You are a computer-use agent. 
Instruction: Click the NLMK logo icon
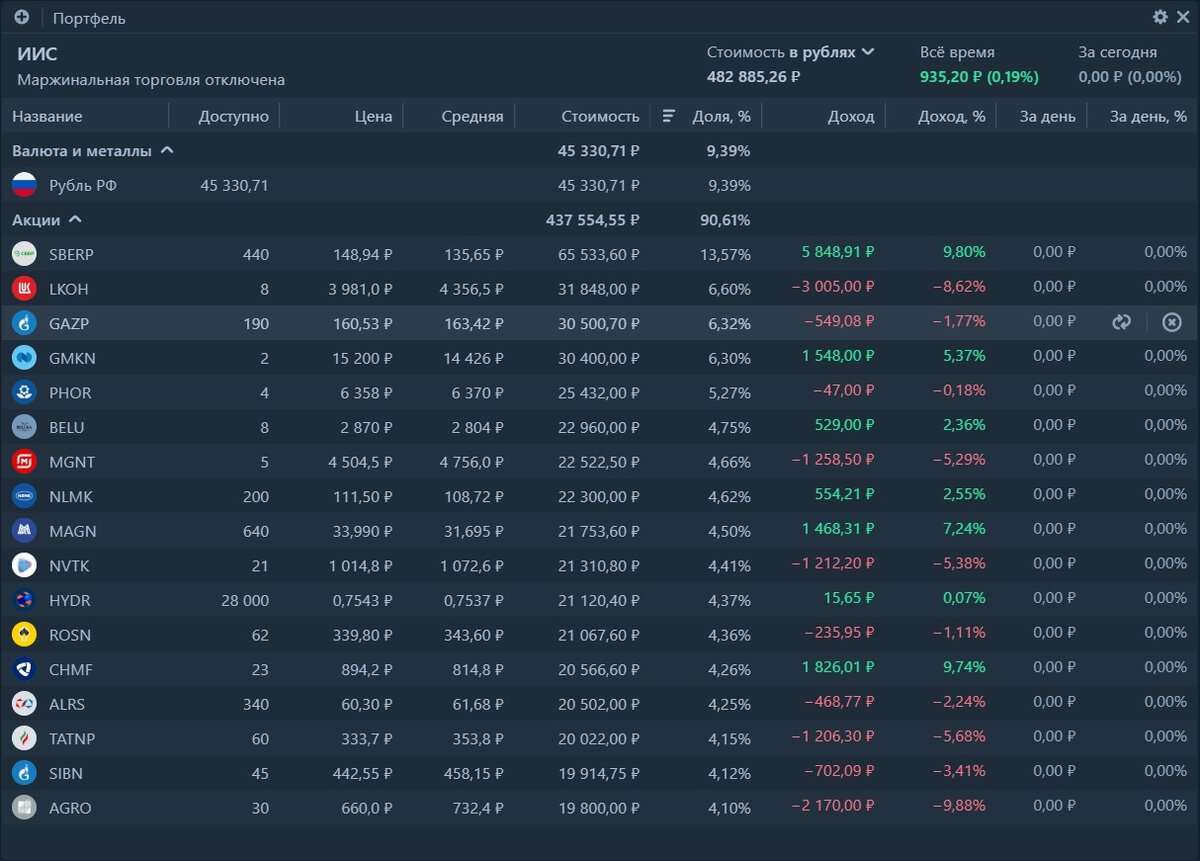(x=24, y=496)
